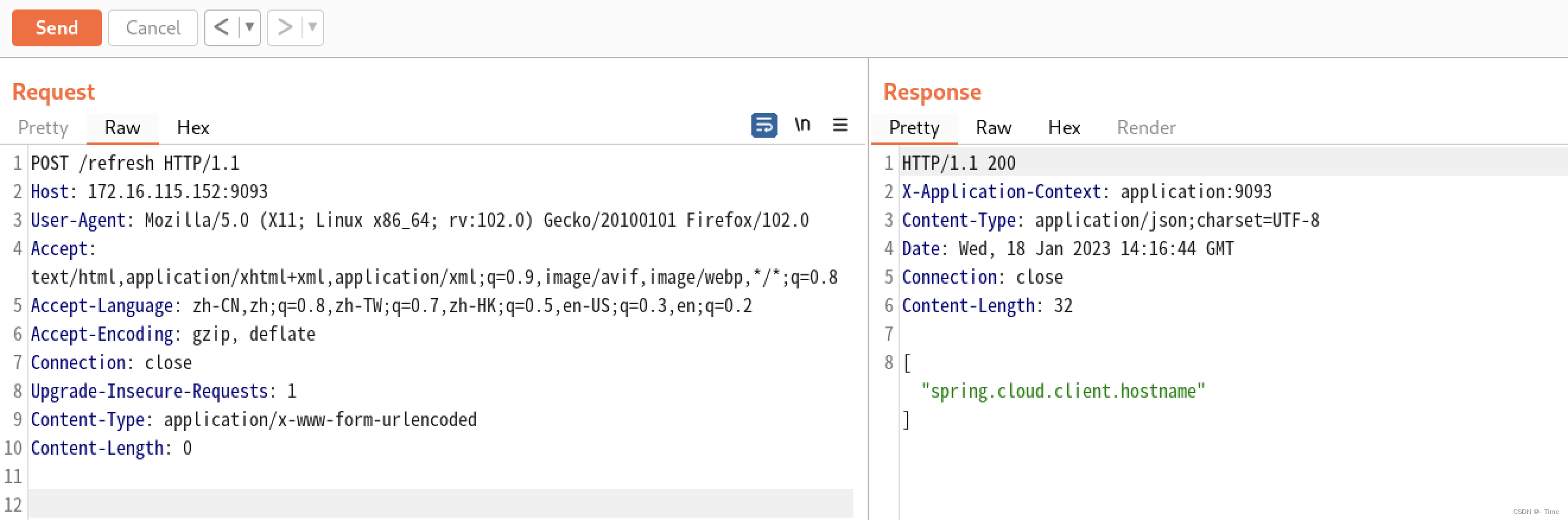
Task: Click the request Connection: close line
Action: point(112,362)
